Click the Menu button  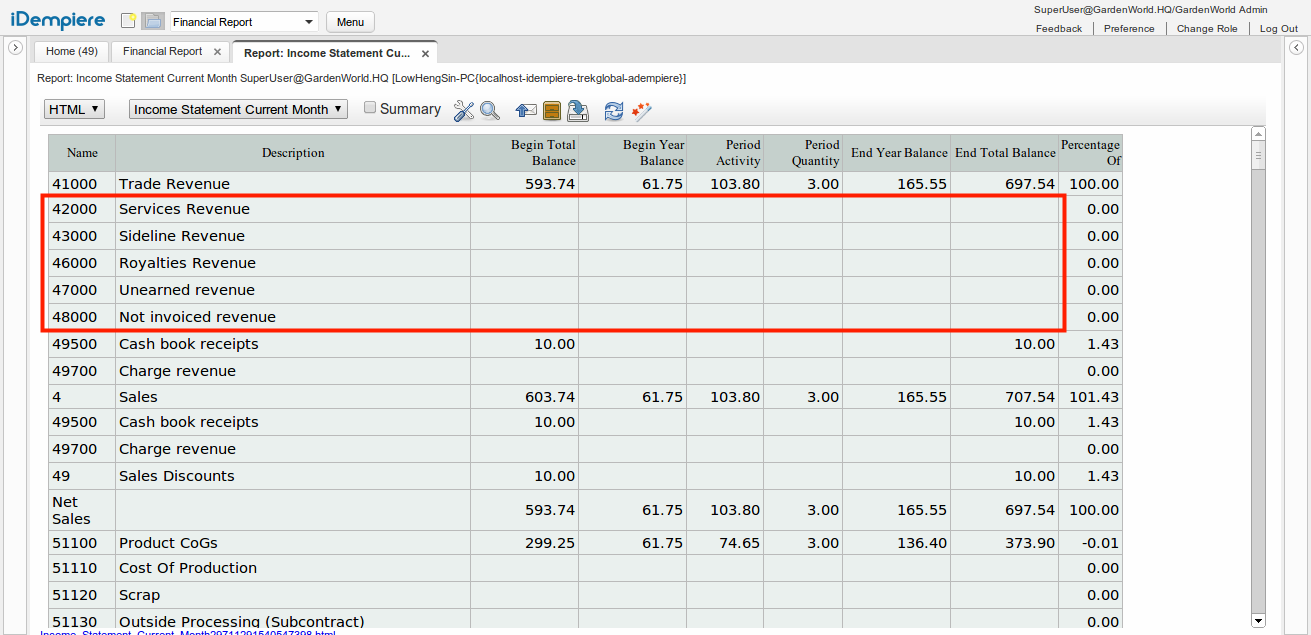point(350,22)
